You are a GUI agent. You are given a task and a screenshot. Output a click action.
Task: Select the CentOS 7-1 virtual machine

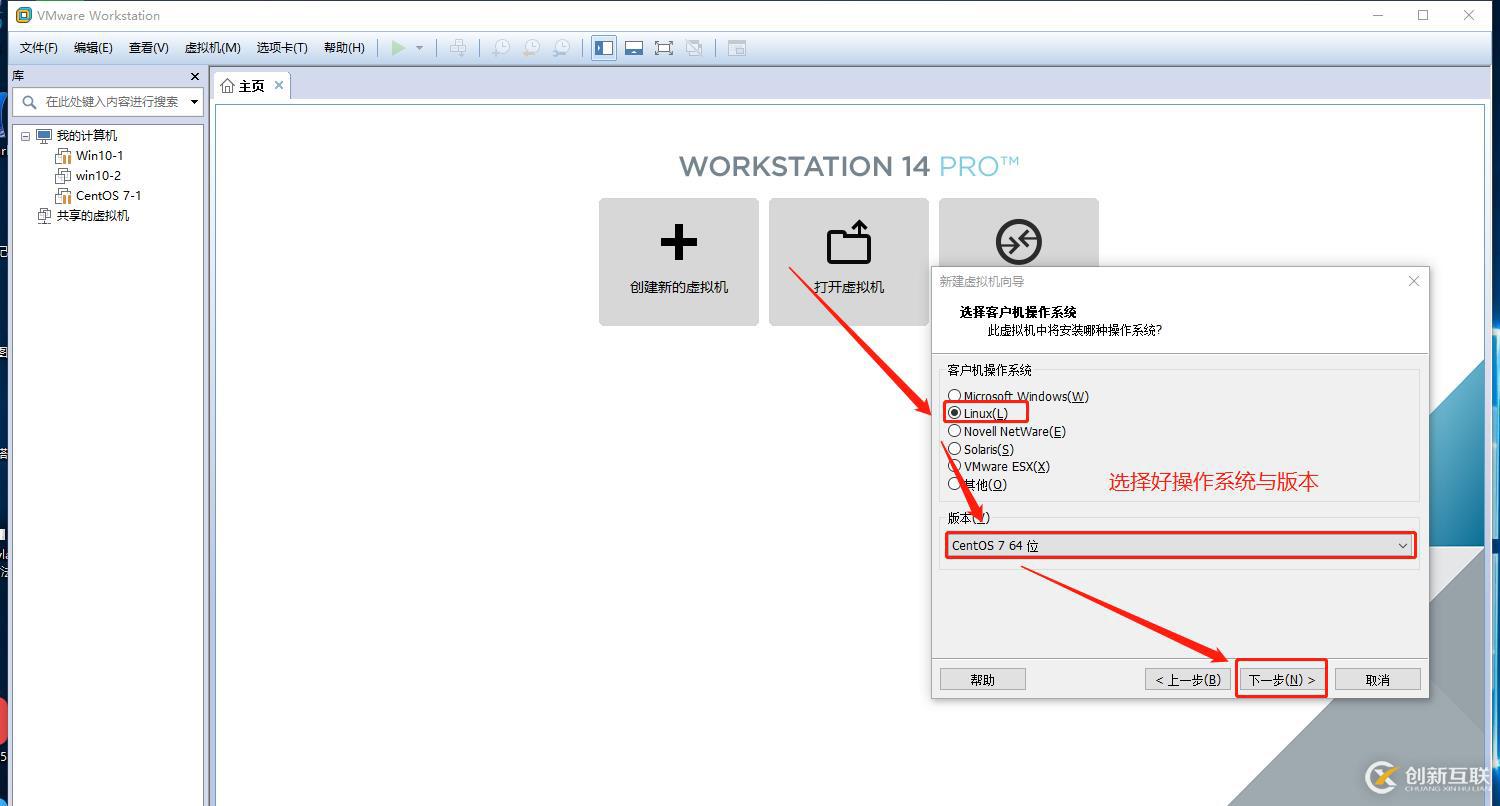[x=108, y=196]
